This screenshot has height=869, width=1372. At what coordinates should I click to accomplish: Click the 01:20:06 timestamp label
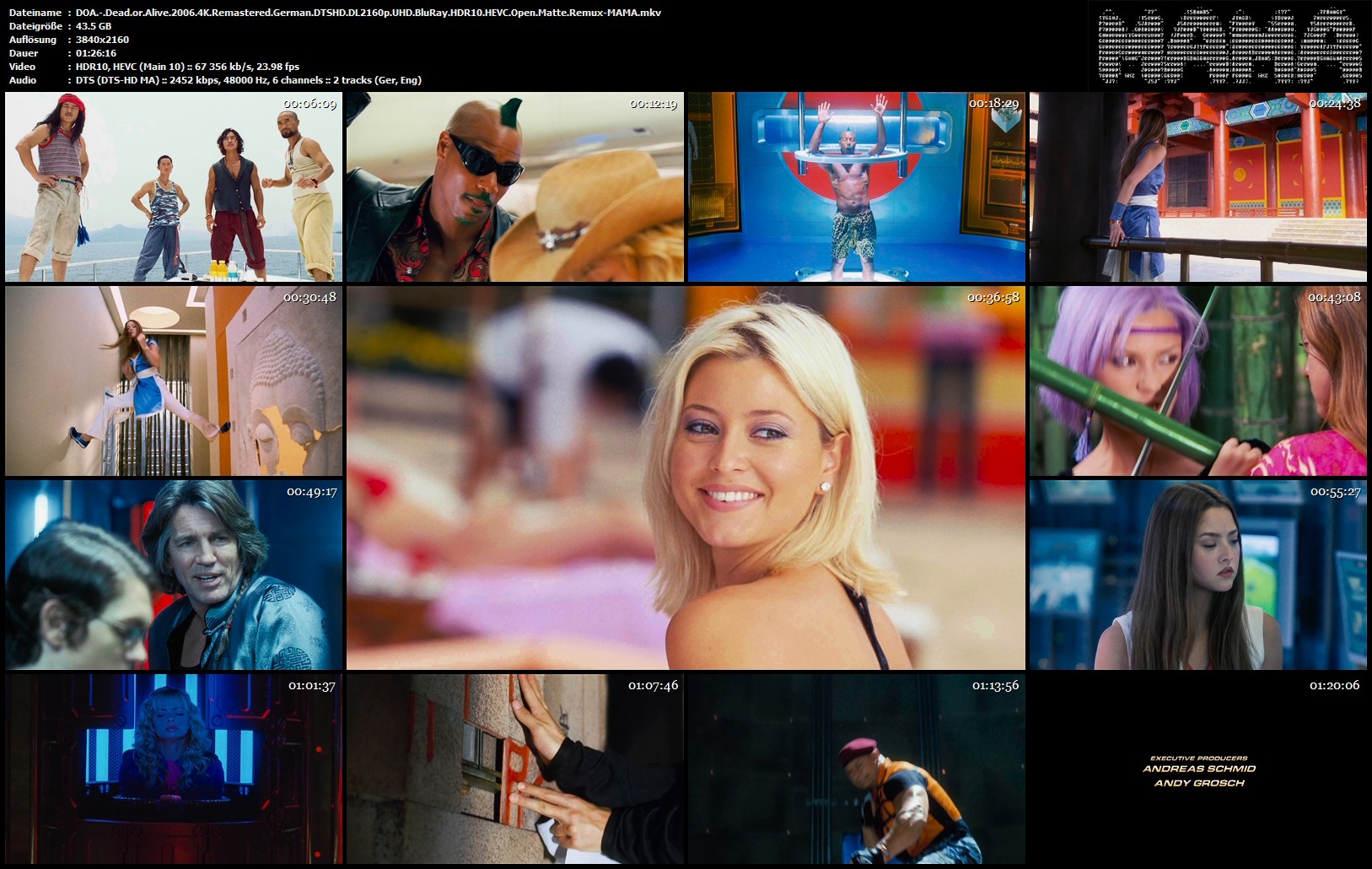pyautogui.click(x=1334, y=685)
